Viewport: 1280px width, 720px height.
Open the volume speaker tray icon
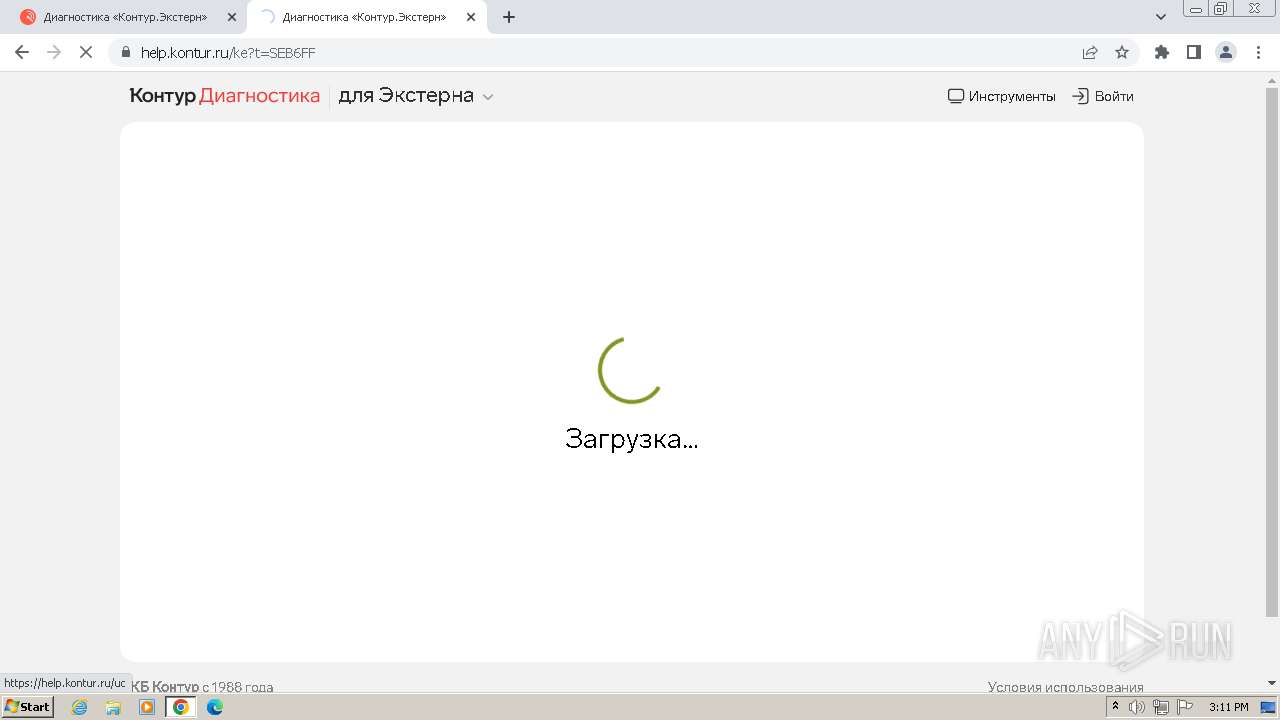pyautogui.click(x=1137, y=707)
